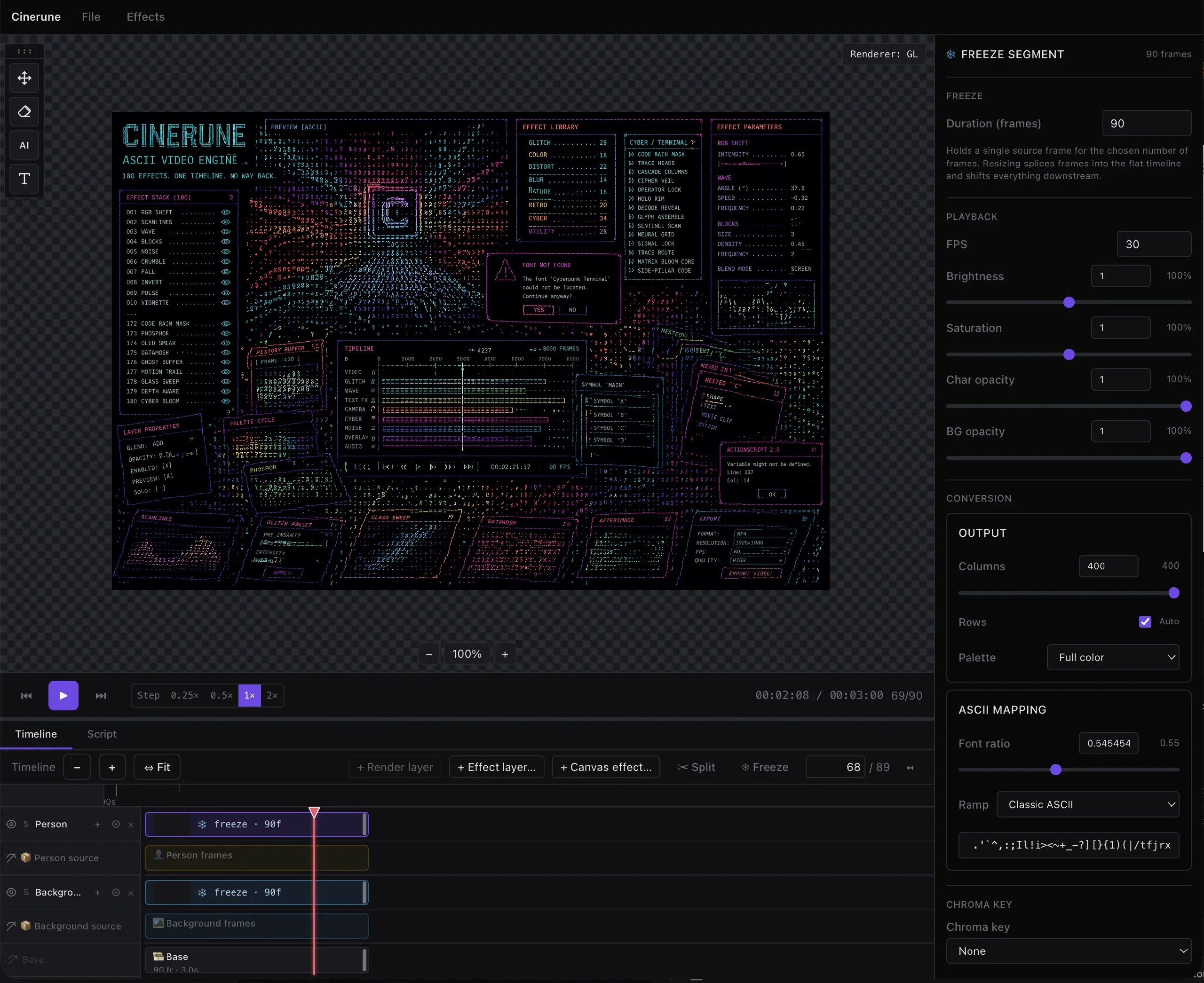Click the red playhead marker on the timeline

[314, 812]
